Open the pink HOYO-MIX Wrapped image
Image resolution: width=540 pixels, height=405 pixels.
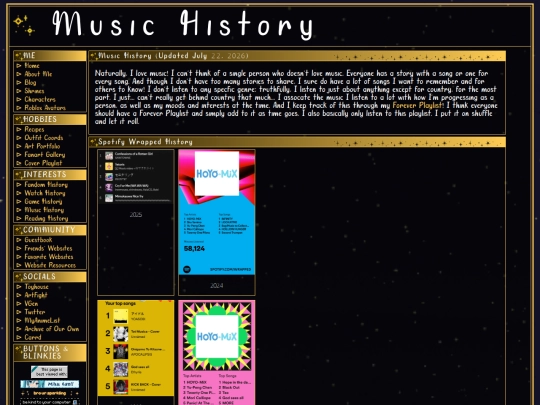point(217,353)
